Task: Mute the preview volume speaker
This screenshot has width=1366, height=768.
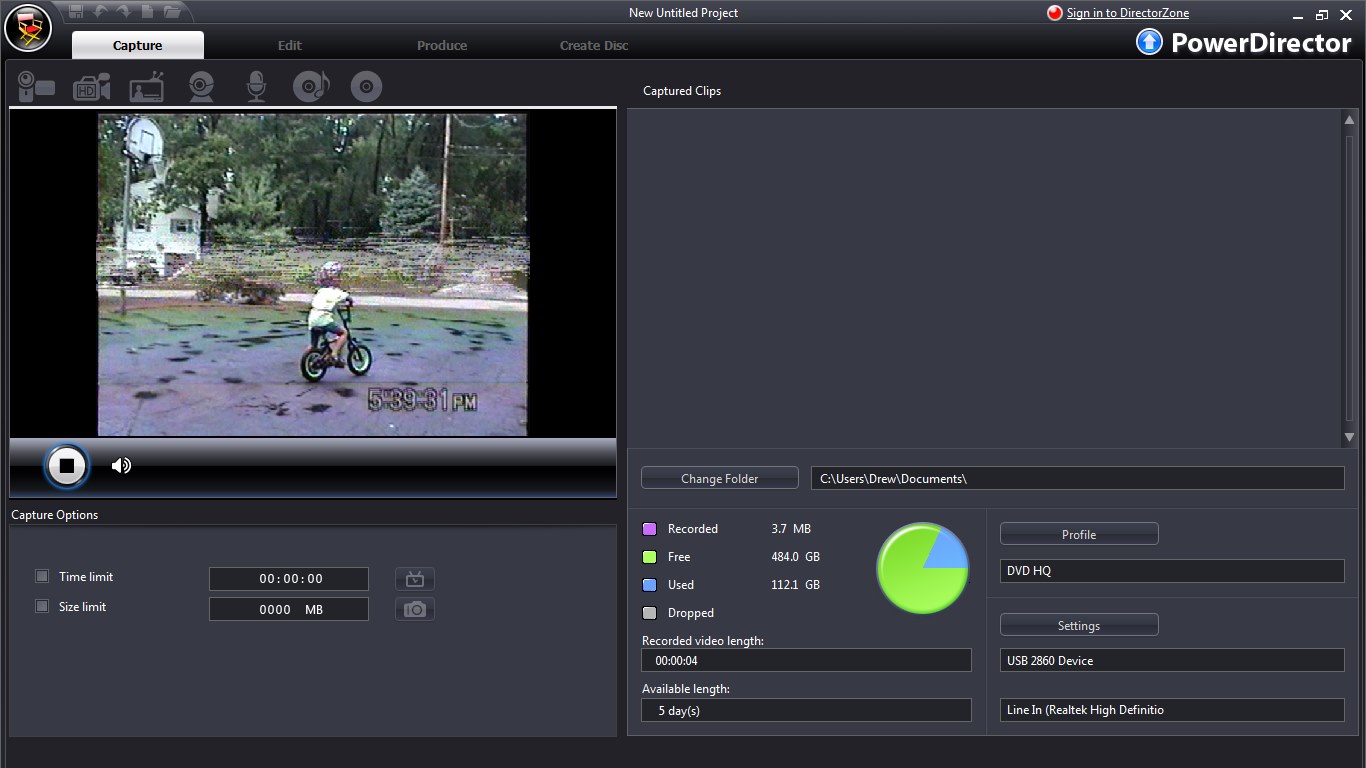Action: click(121, 465)
